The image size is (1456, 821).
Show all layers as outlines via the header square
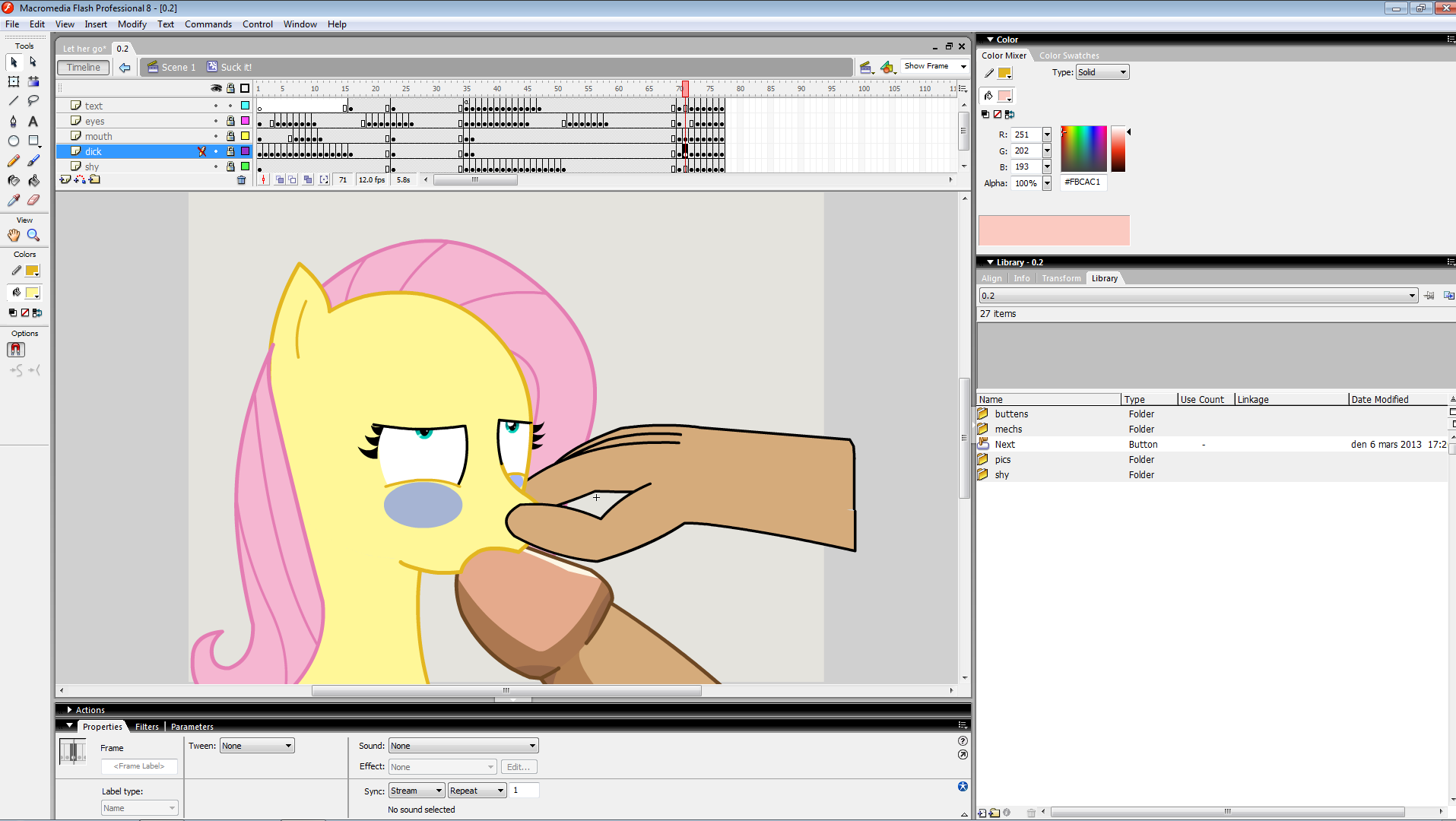[x=245, y=88]
